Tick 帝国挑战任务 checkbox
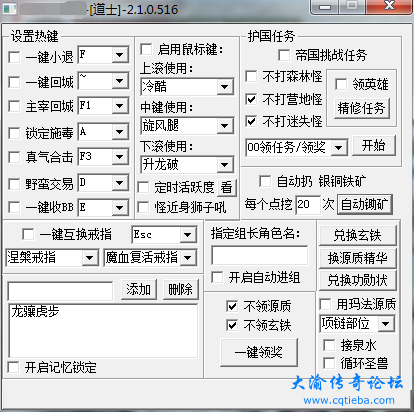The width and height of the screenshot is (414, 412). click(284, 55)
